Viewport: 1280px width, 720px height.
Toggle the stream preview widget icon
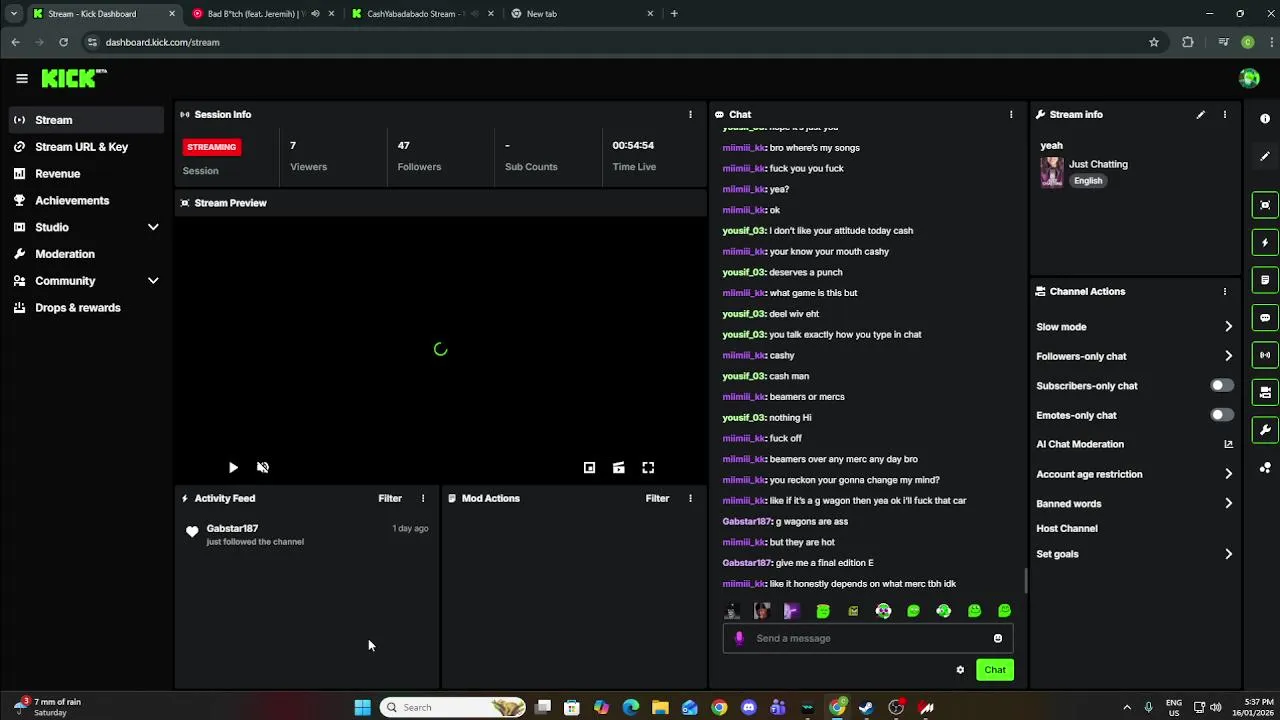click(1265, 205)
